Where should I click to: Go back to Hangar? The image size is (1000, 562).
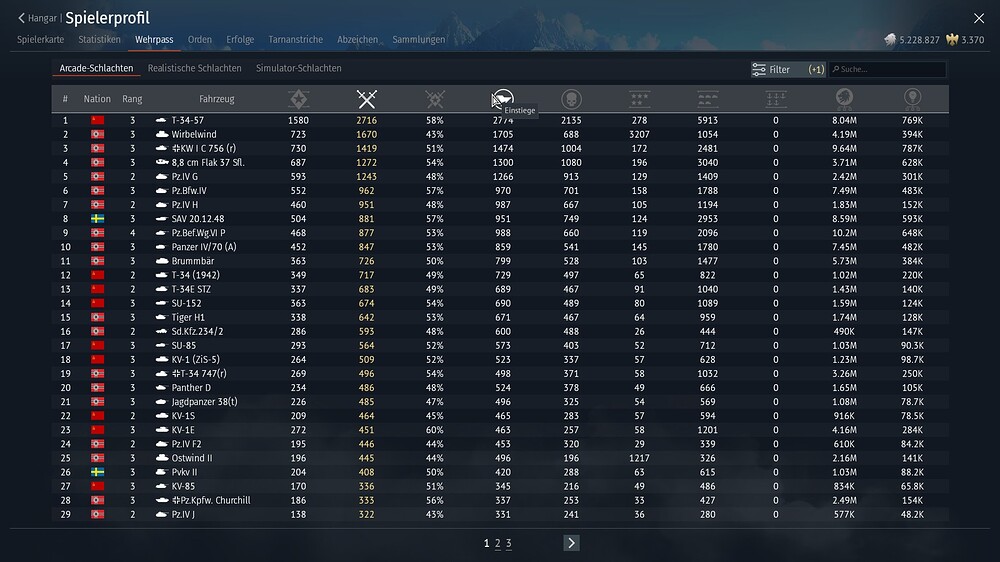coord(36,18)
